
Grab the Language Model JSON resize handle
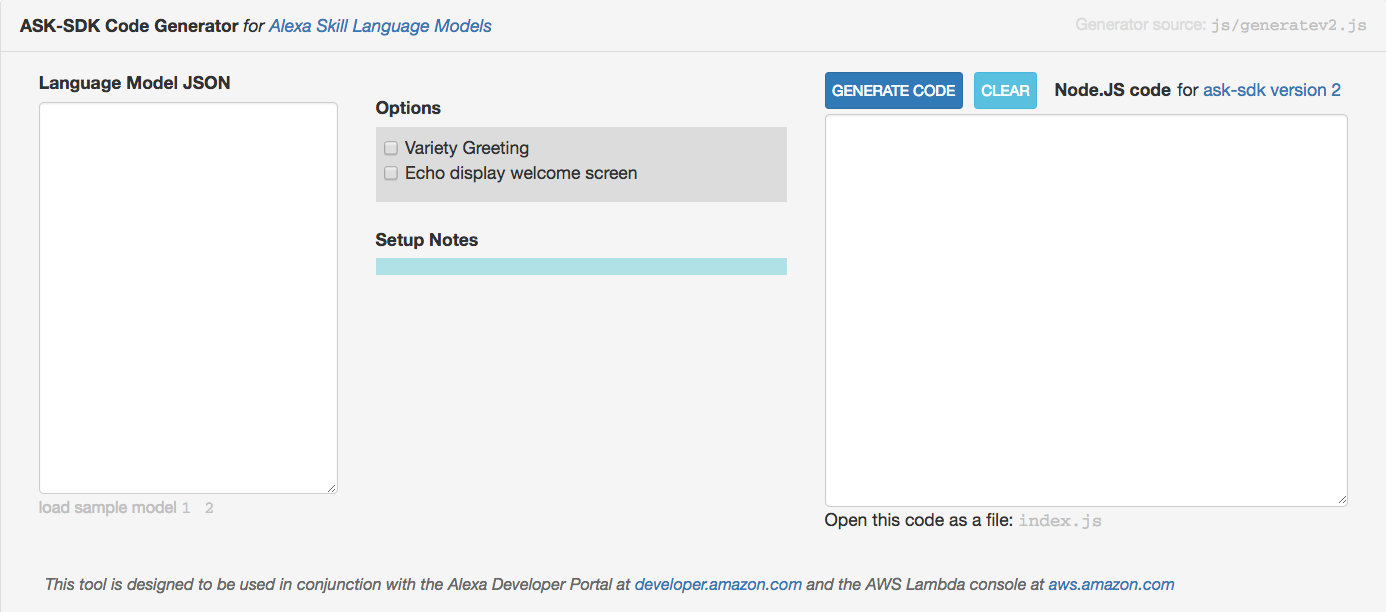click(x=332, y=488)
